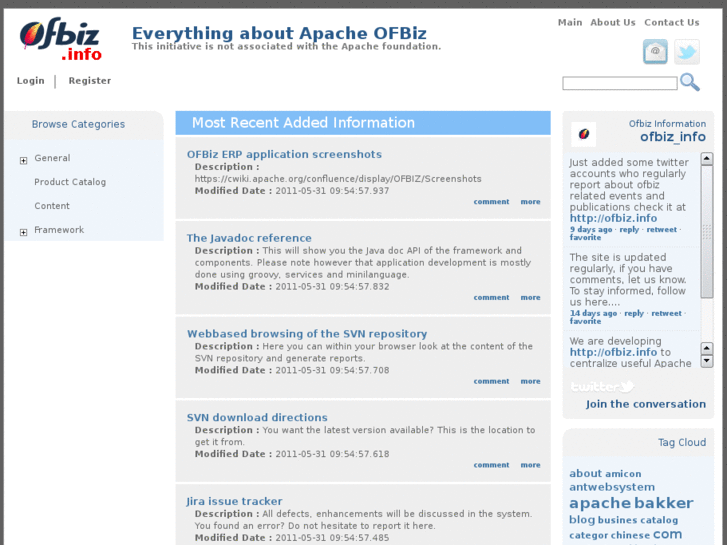Click comment under OFBiz ERP screenshots
Viewport: 727px width, 545px height.
coord(491,202)
